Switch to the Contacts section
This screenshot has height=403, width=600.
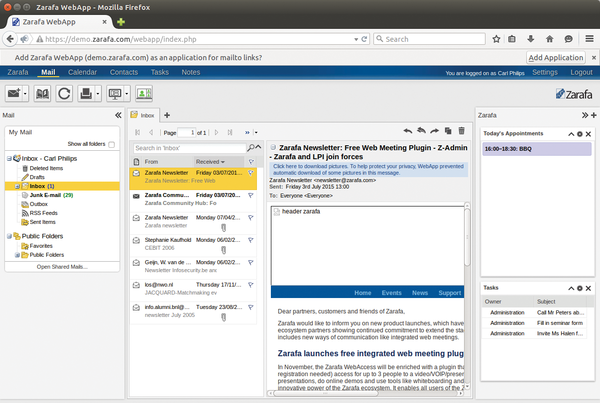(124, 72)
